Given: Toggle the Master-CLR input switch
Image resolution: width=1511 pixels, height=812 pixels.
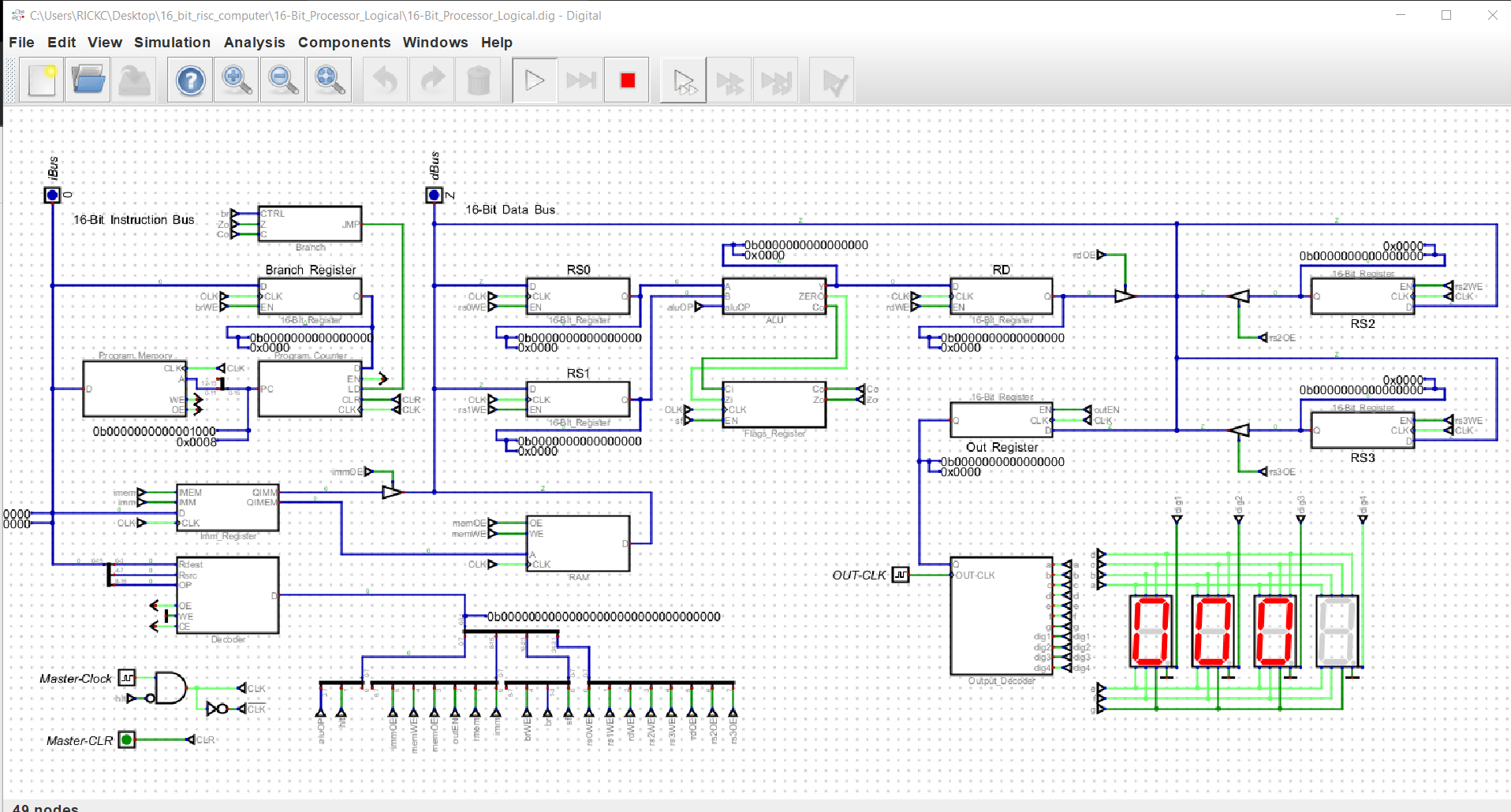Looking at the screenshot, I should tap(126, 739).
